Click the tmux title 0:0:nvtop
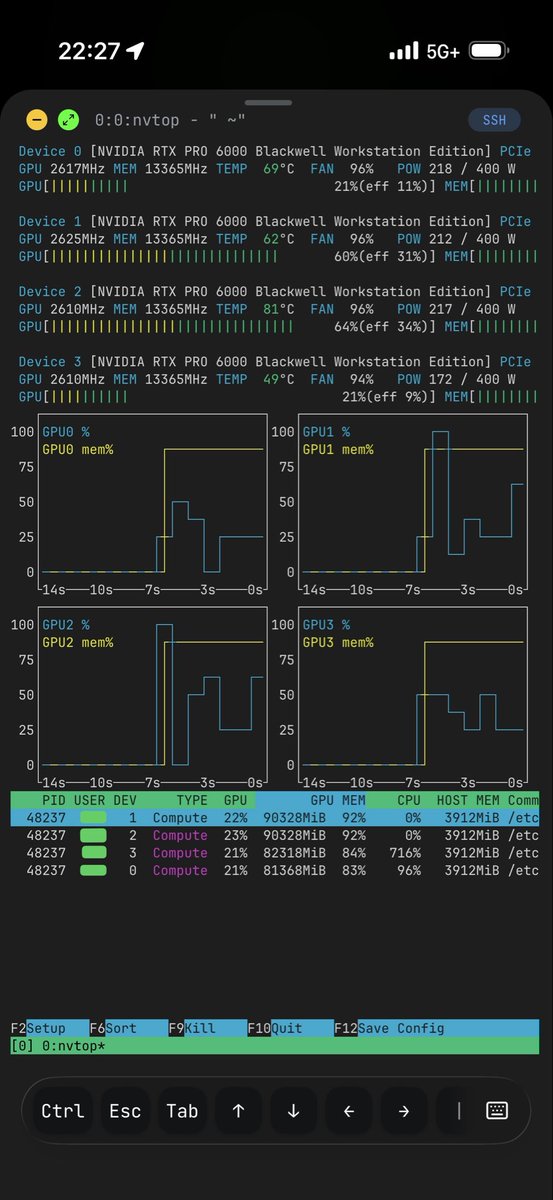This screenshot has width=553, height=1200. tap(138, 120)
